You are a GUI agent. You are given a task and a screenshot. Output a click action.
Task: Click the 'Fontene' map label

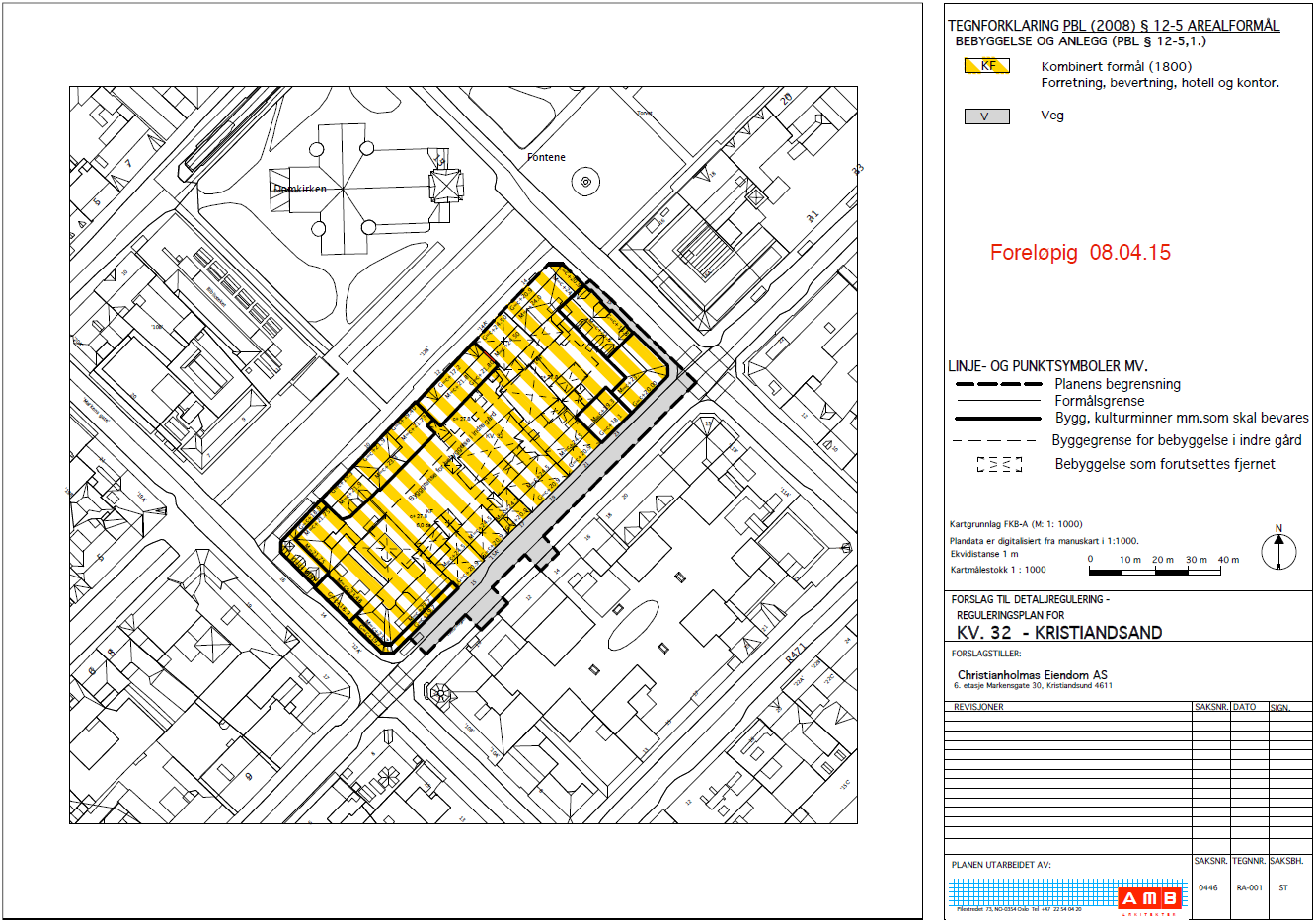[x=546, y=157]
